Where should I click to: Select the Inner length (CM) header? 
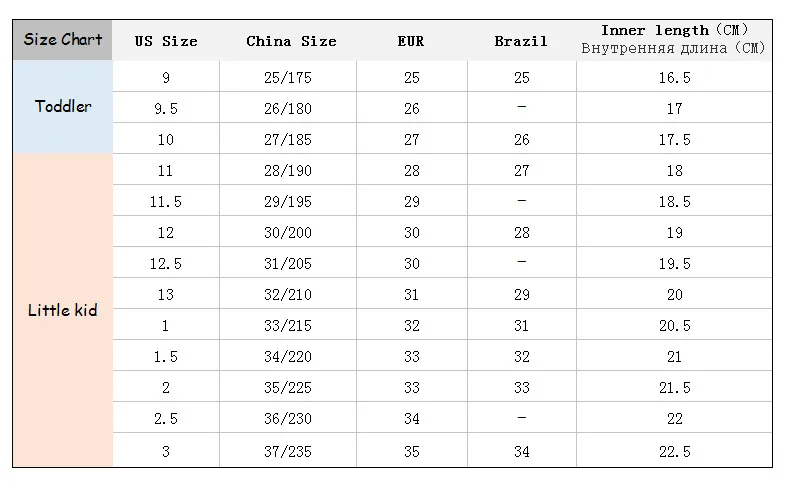(674, 40)
